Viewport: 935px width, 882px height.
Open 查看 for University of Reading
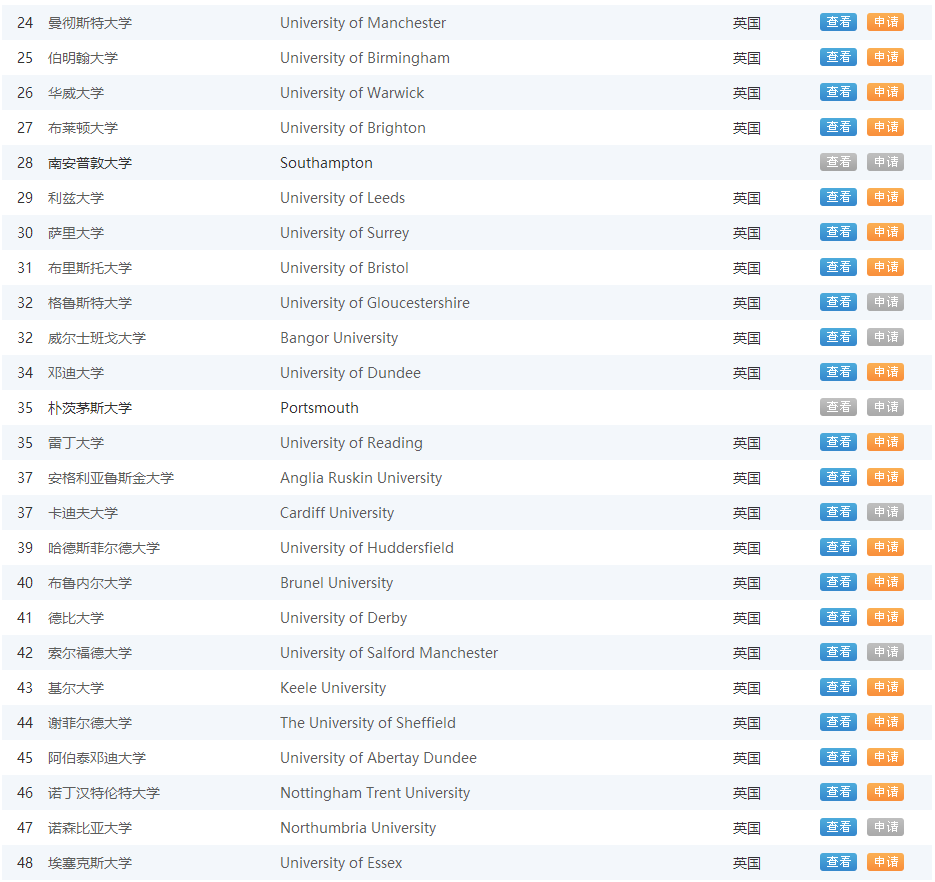click(x=838, y=442)
